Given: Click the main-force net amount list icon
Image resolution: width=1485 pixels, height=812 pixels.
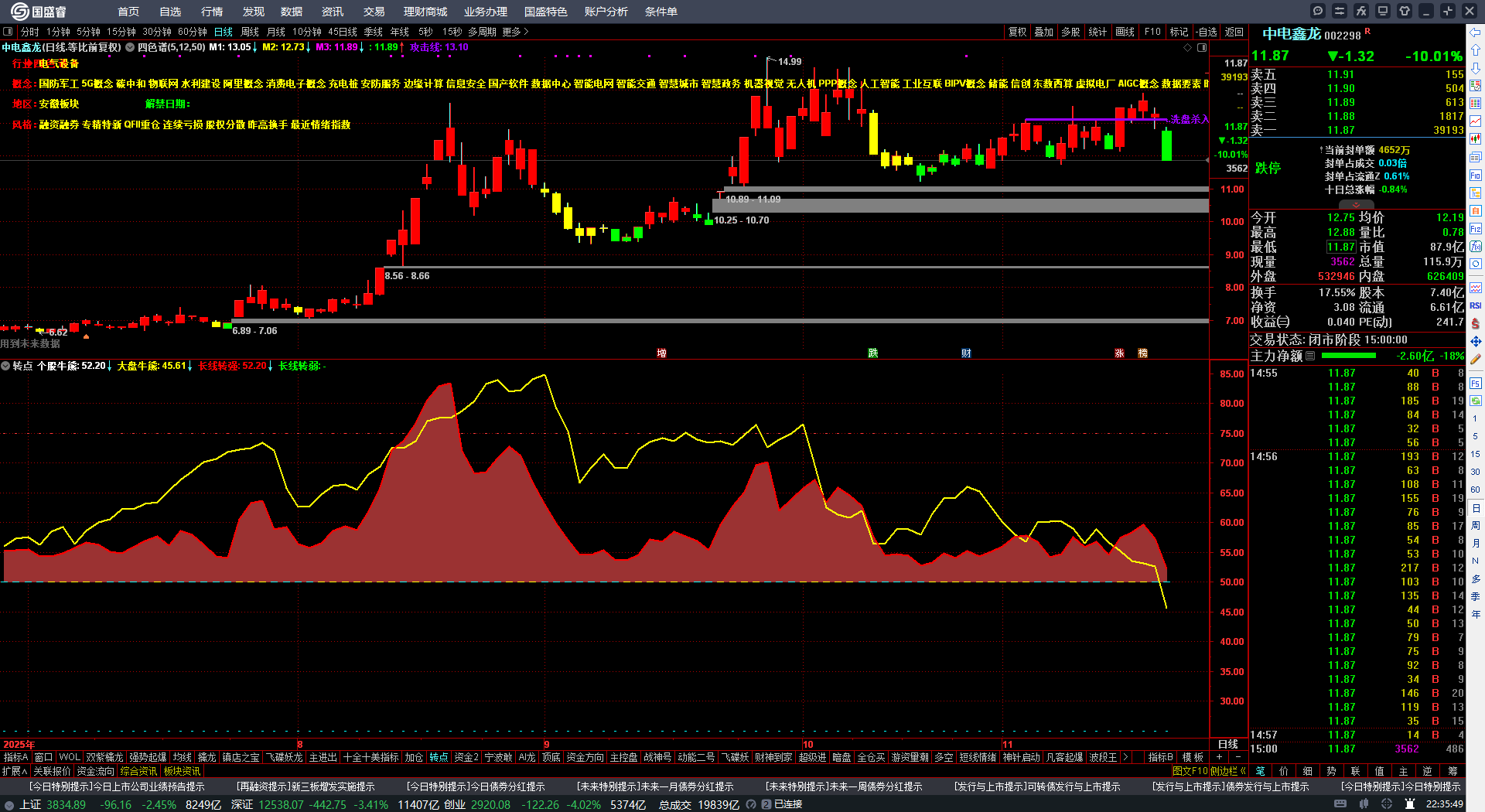Looking at the screenshot, I should click(x=1310, y=357).
